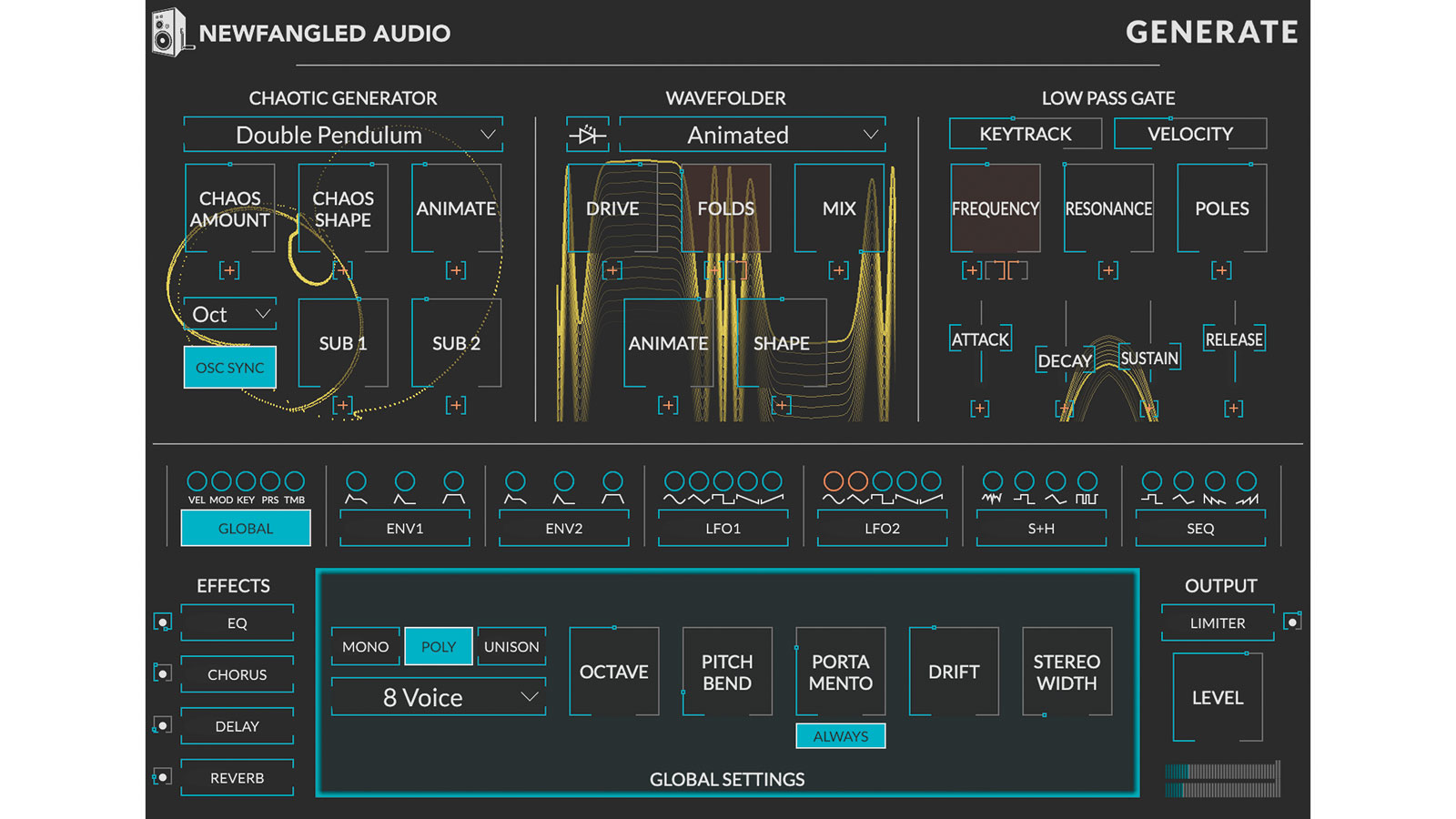The image size is (1456, 819).
Task: Add modulation with plus icon under Chaos Amount
Action: pyautogui.click(x=229, y=270)
